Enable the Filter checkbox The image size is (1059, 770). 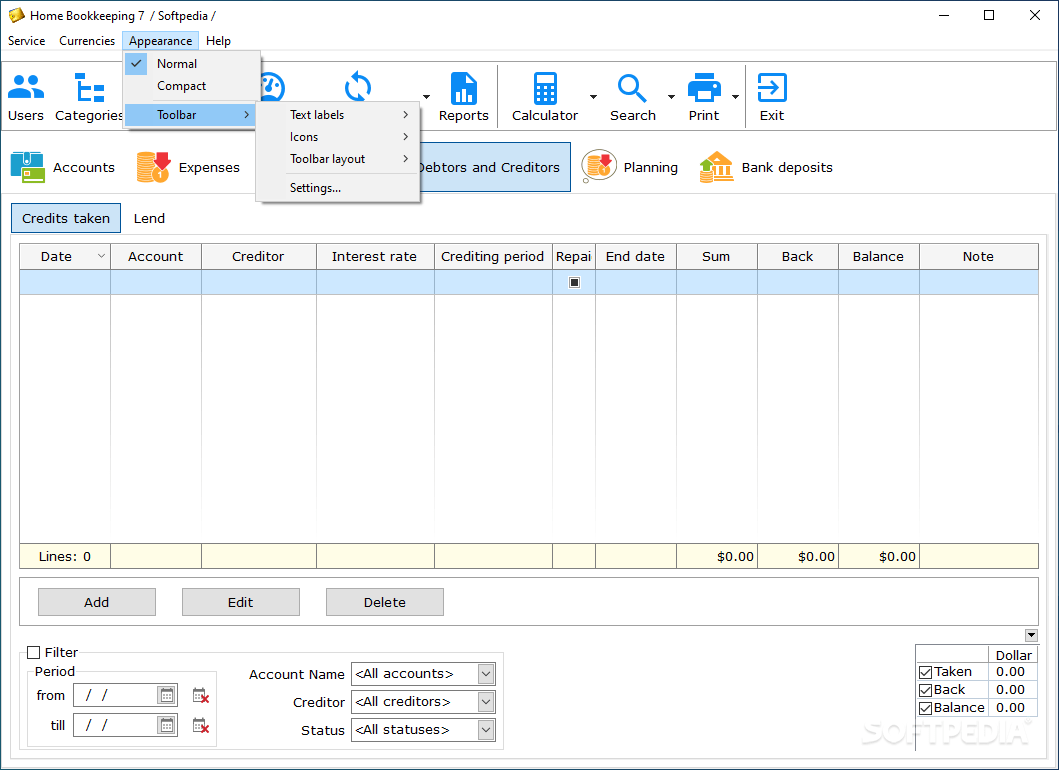[x=34, y=652]
